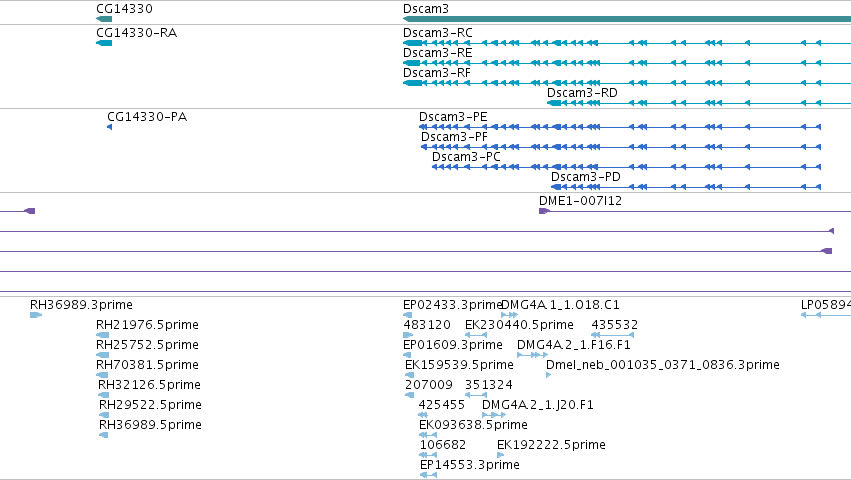Click the Dscam3-PC protein label
The image size is (851, 480).
point(466,157)
